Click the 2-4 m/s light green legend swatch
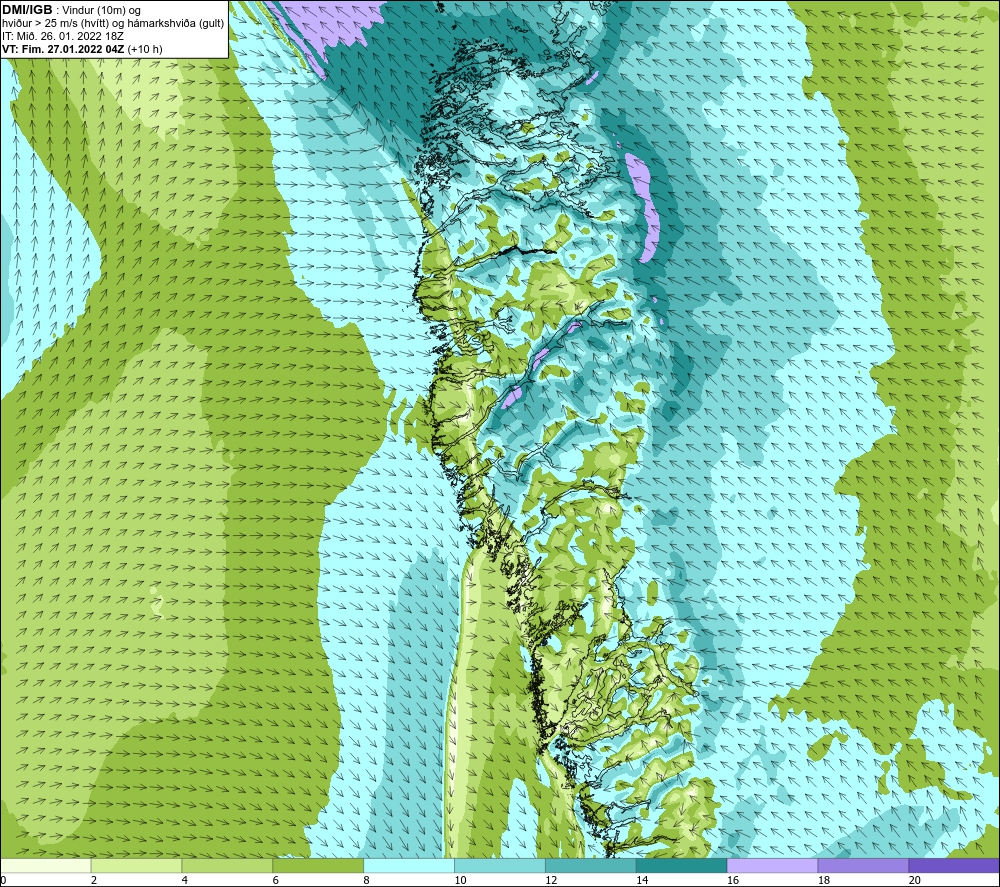 (136, 865)
